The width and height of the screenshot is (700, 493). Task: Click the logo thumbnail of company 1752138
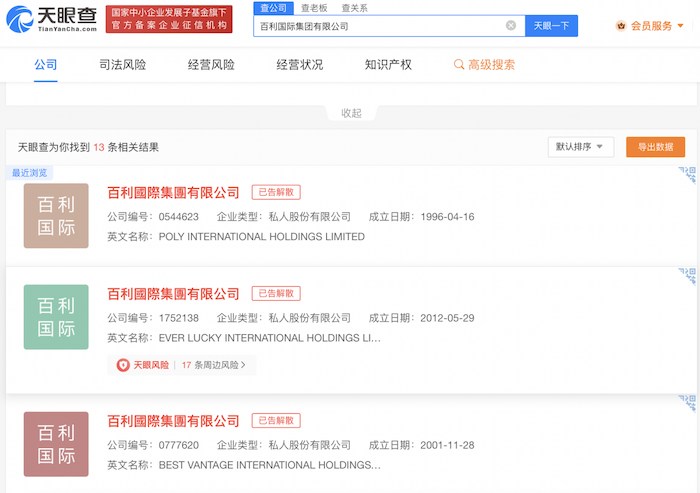56,317
